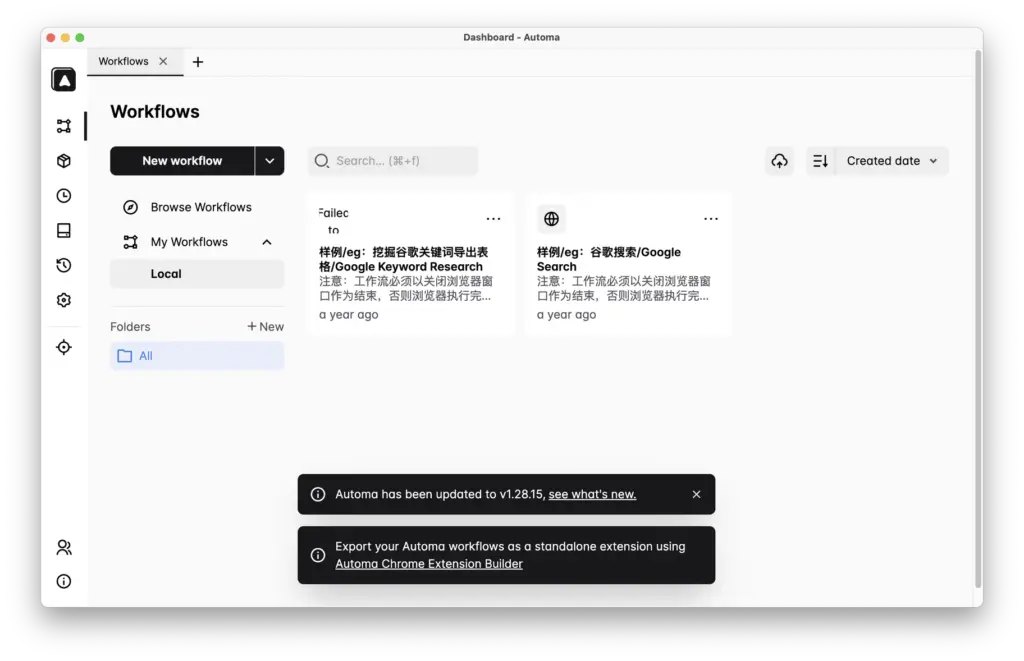Open the New workflow dropdown arrow
This screenshot has width=1024, height=661.
[x=270, y=161]
